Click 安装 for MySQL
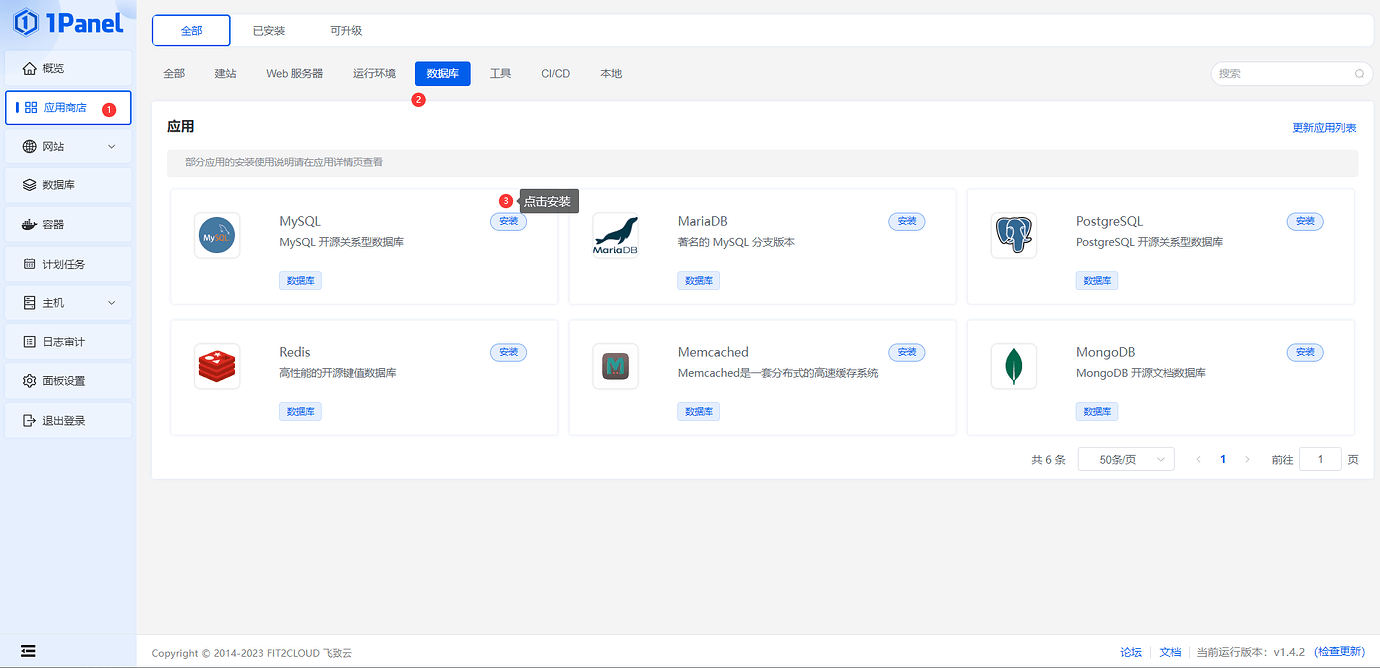The height and width of the screenshot is (668, 1380). coord(508,221)
